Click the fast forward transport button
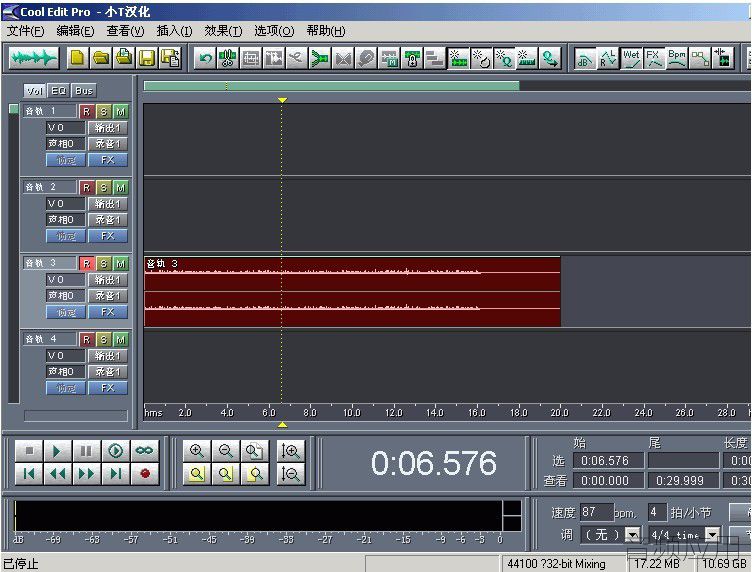Screen dimensions: 752x572 click(x=86, y=474)
